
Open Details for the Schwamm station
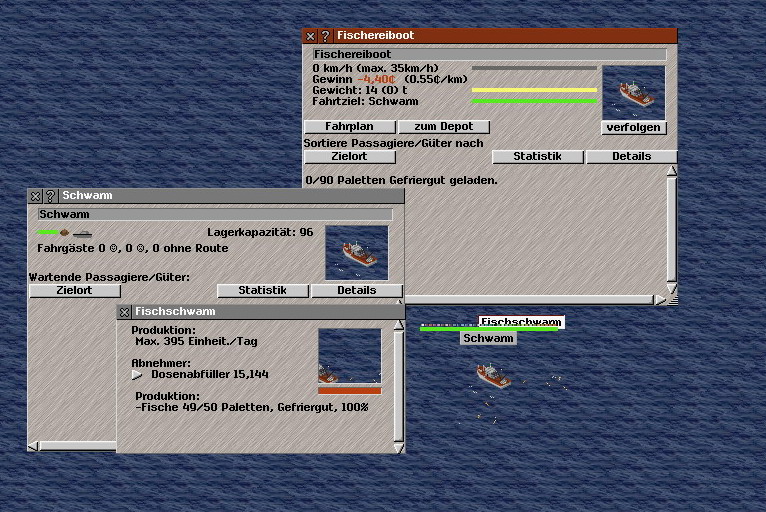356,291
